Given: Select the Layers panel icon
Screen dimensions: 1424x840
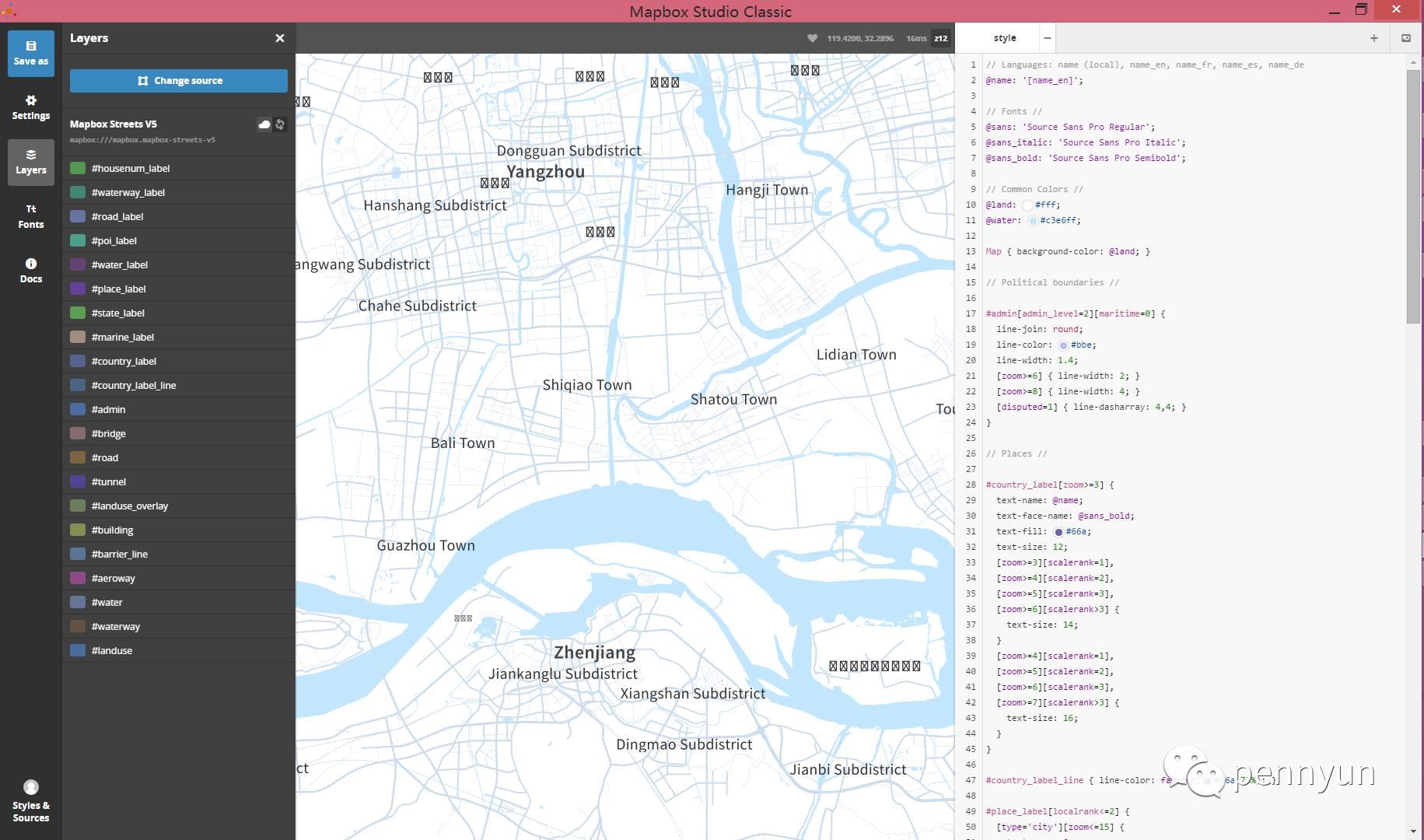Looking at the screenshot, I should (x=30, y=162).
